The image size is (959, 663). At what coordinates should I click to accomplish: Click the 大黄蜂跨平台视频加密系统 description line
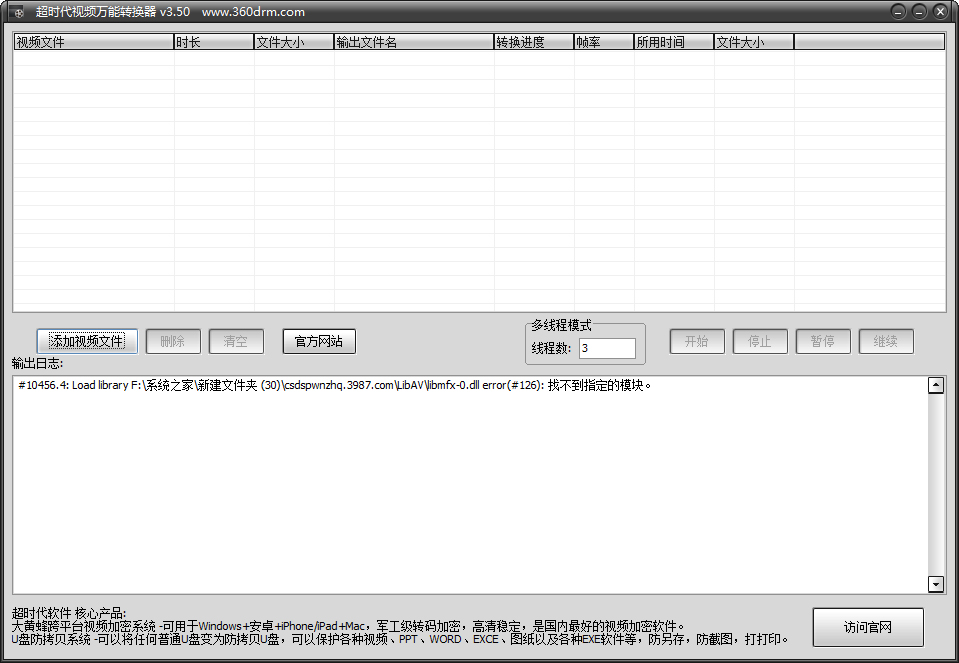pos(348,626)
